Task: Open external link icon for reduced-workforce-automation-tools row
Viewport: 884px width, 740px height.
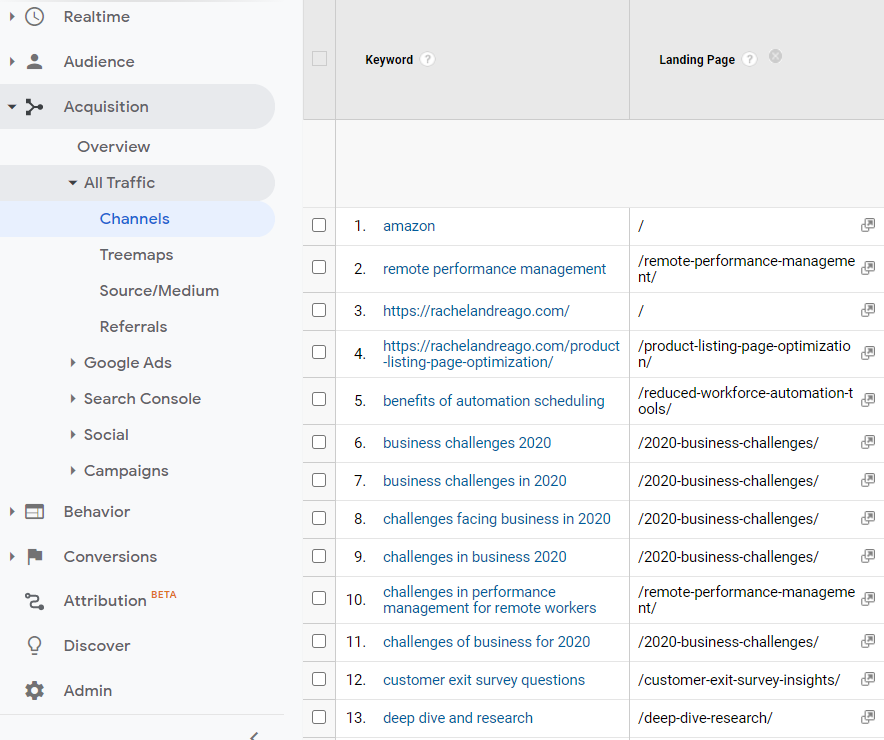Action: (868, 400)
